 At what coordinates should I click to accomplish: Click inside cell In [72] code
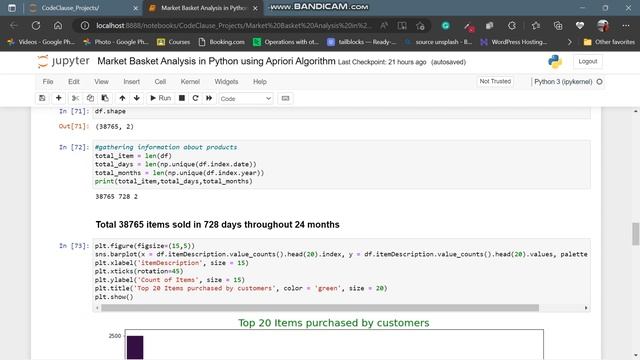click(x=341, y=164)
